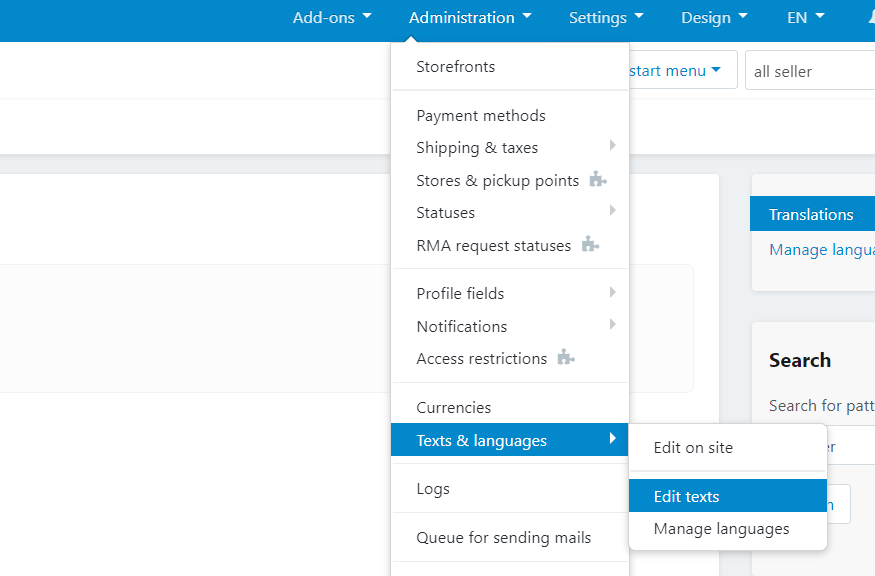The height and width of the screenshot is (576, 875).
Task: Click the search field containing 'all seller'
Action: click(810, 71)
